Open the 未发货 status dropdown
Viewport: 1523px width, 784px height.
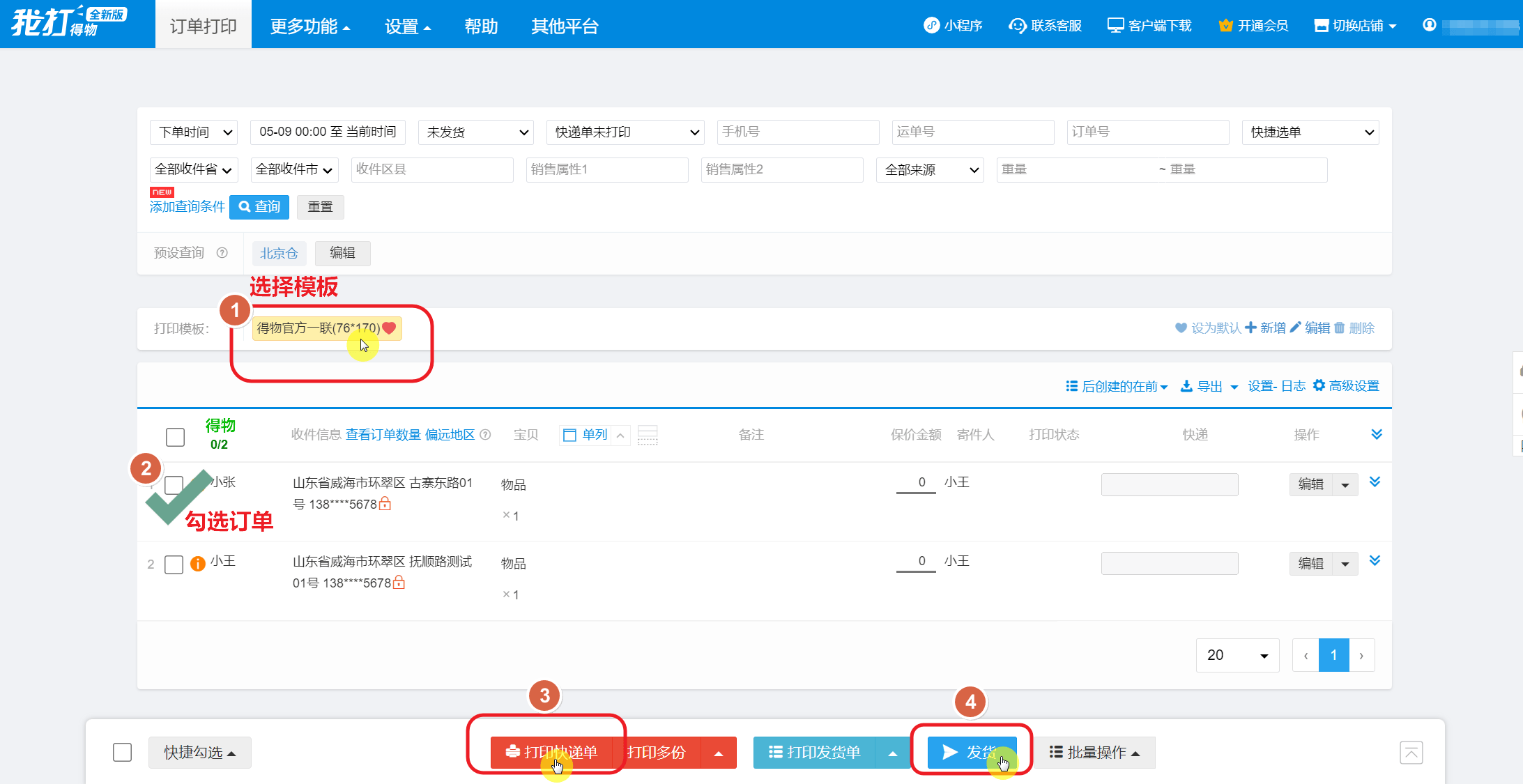pos(476,132)
